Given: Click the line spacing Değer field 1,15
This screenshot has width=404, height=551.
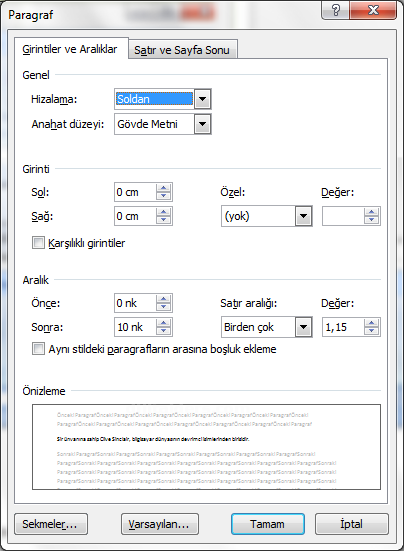Looking at the screenshot, I should pyautogui.click(x=343, y=327).
